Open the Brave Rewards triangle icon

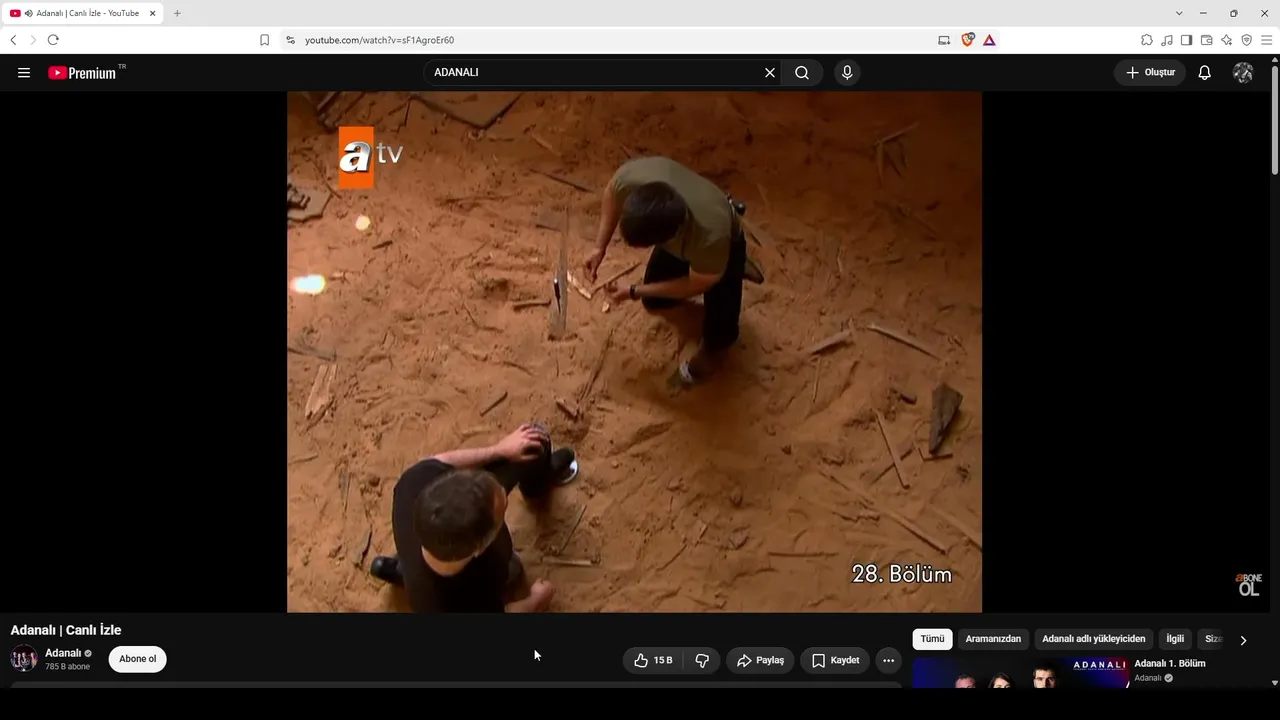click(x=989, y=40)
